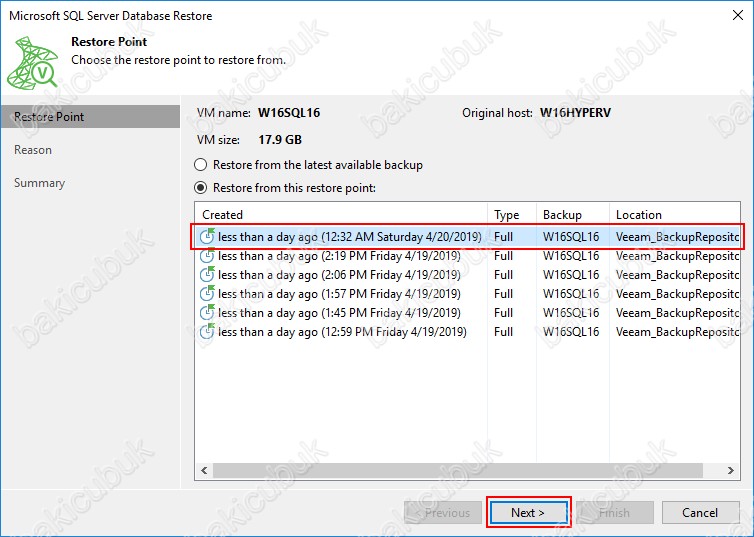
Task: Select row 'less than a day ago (1:45 PM Friday 4/19/2019)'
Action: click(467, 312)
